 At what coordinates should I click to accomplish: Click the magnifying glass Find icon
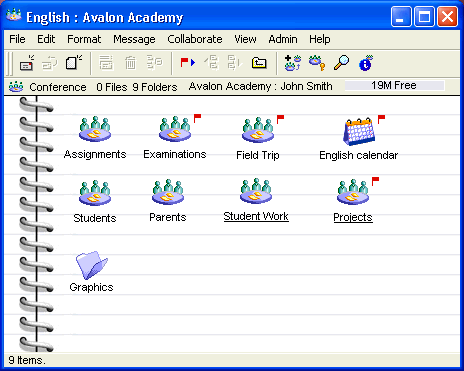[x=341, y=63]
